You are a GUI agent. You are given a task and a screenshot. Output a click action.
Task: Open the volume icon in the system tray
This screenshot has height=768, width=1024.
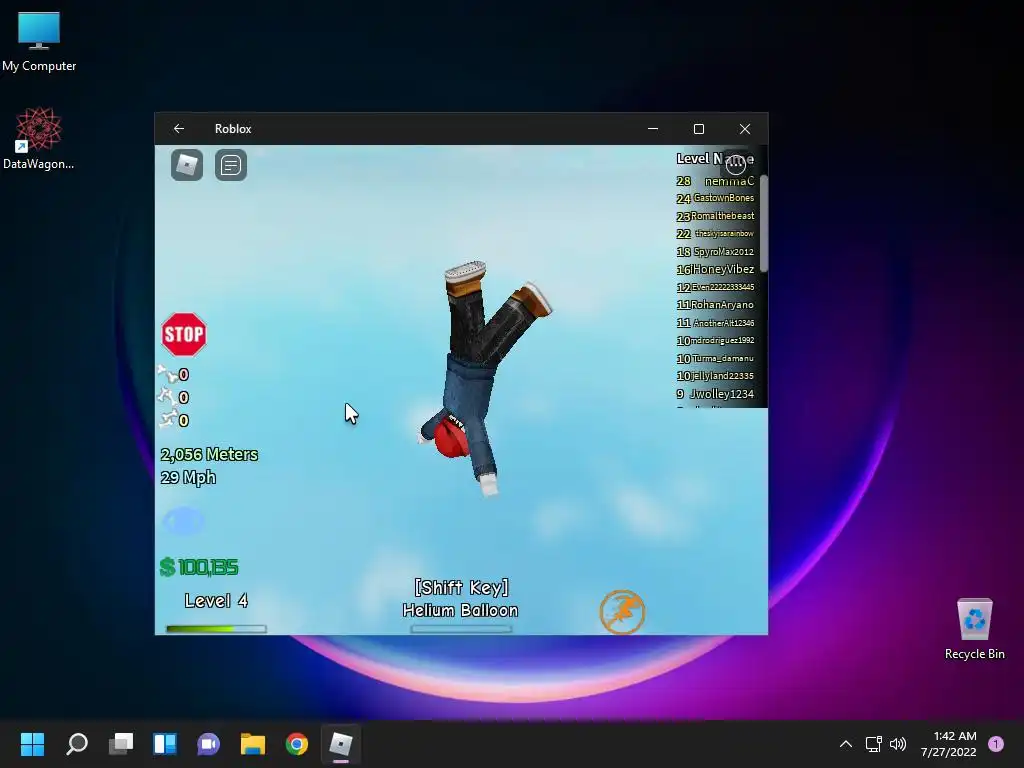point(898,744)
